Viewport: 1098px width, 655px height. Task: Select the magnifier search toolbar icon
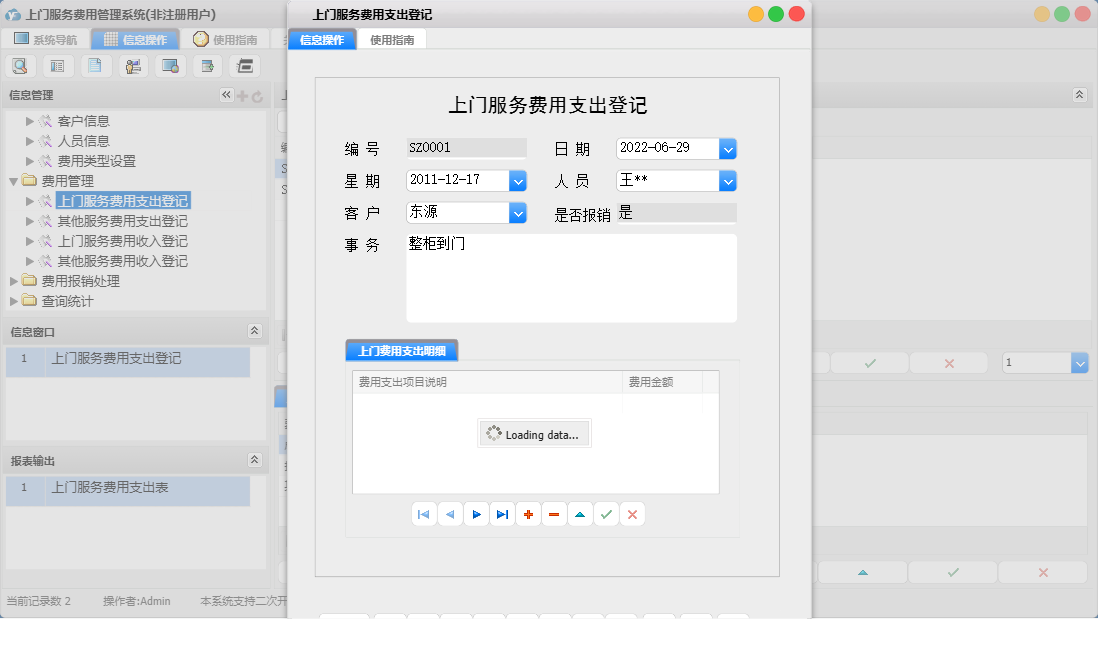[x=20, y=65]
